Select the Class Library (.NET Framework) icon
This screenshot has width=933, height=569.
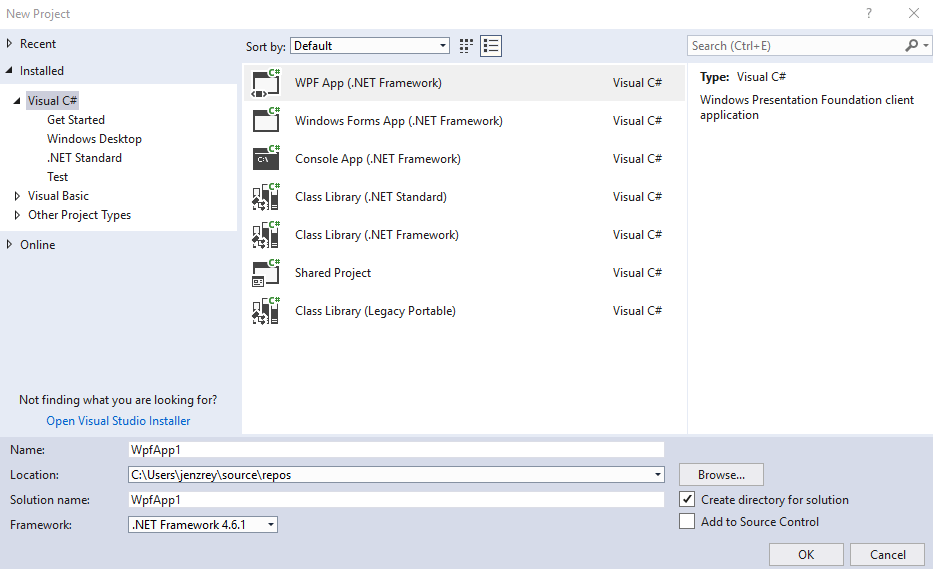265,235
